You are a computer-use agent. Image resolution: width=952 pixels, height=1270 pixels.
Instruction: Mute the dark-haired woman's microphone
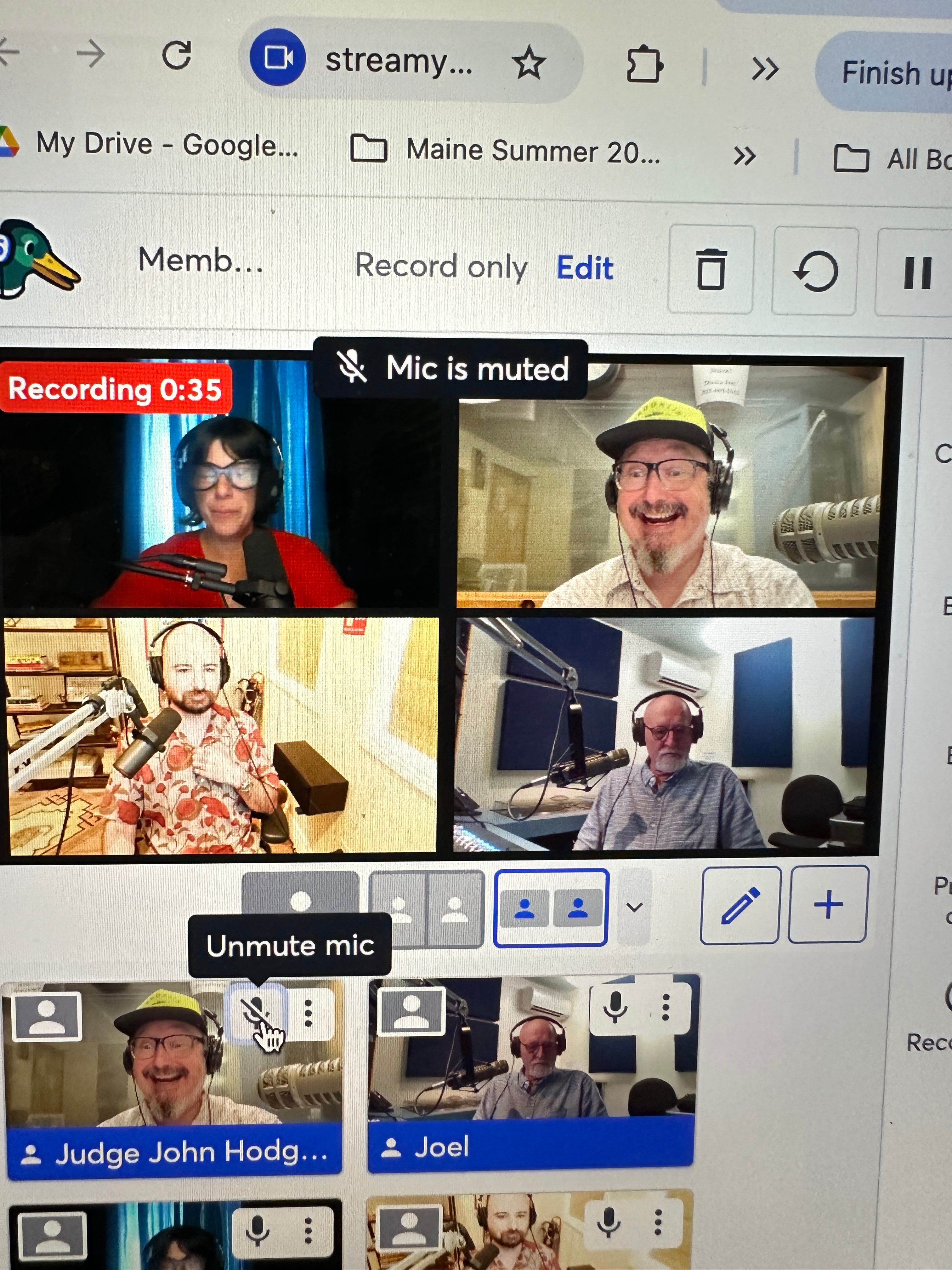pyautogui.click(x=257, y=1230)
